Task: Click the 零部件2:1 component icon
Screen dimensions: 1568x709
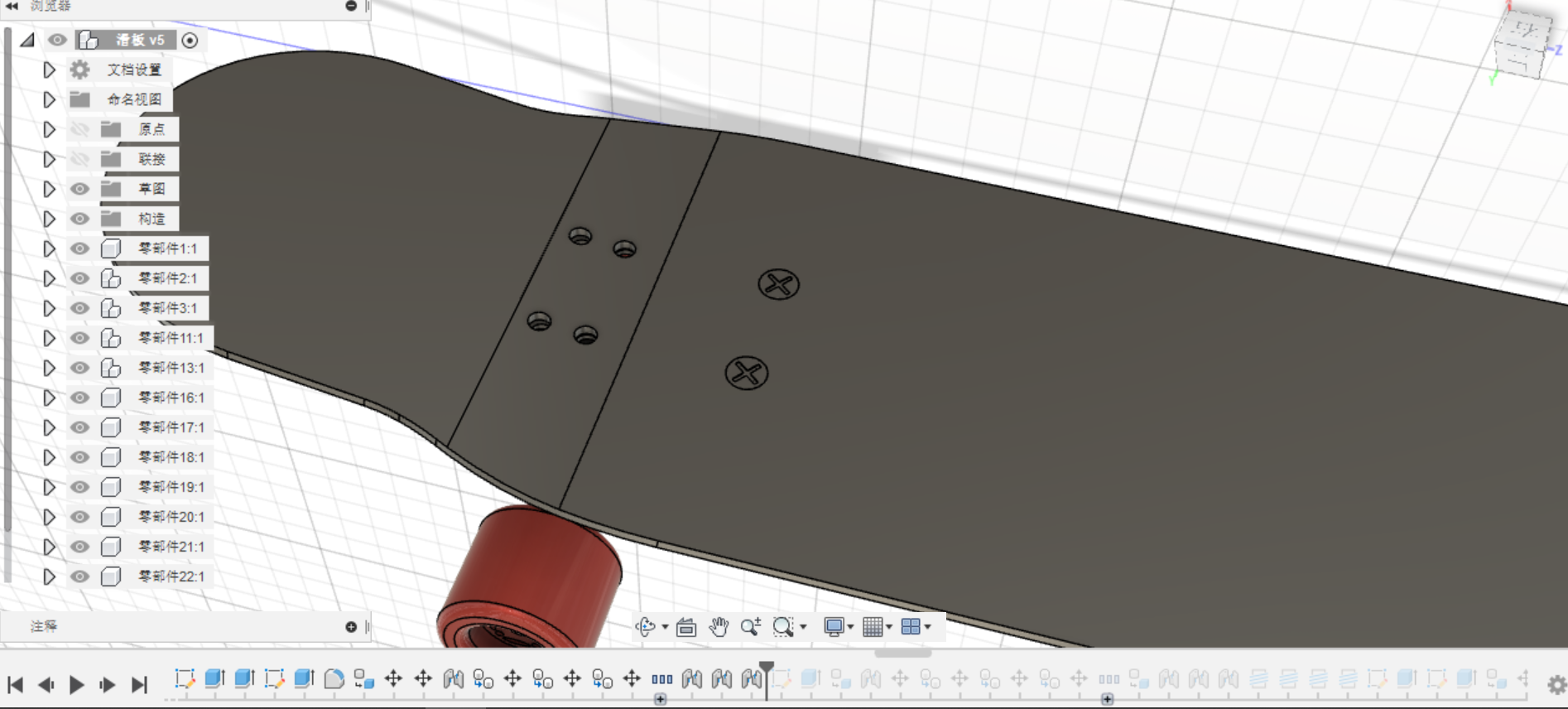Action: pyautogui.click(x=111, y=278)
